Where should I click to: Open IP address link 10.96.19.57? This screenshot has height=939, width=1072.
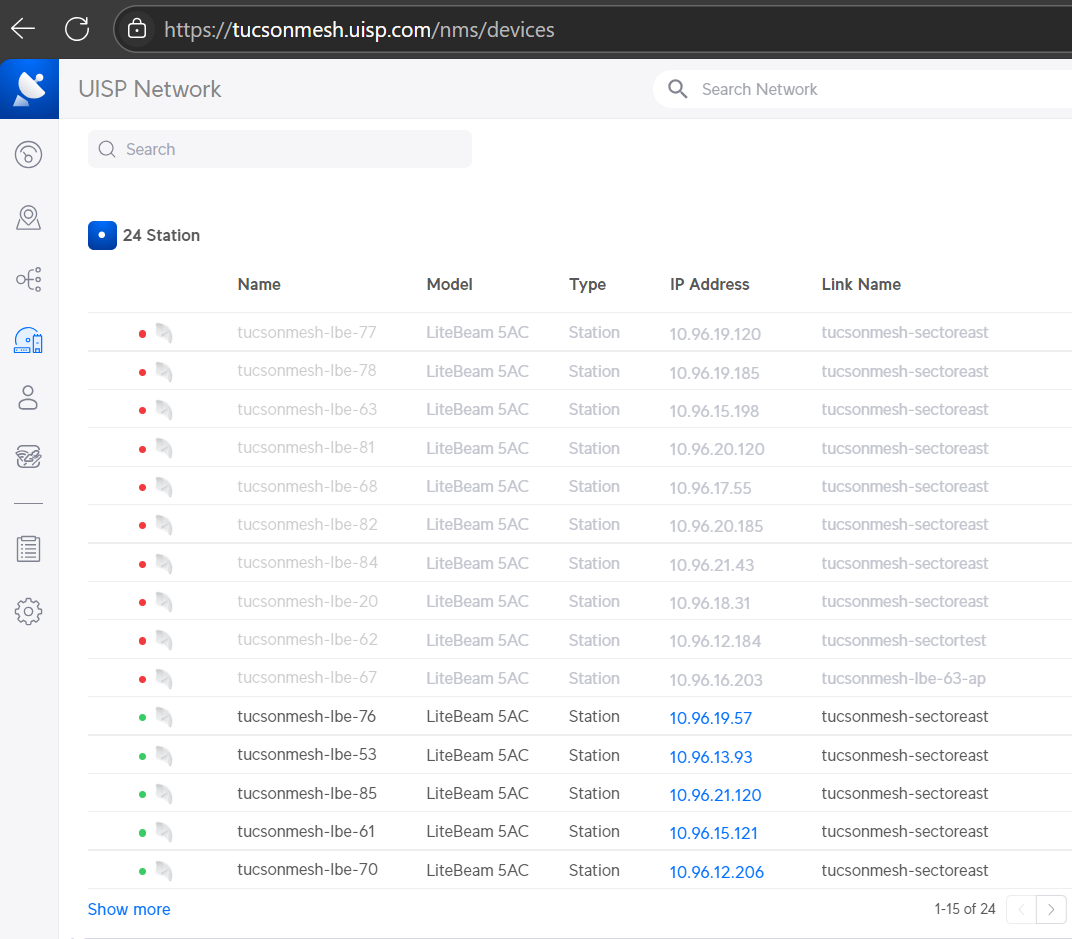click(x=710, y=717)
